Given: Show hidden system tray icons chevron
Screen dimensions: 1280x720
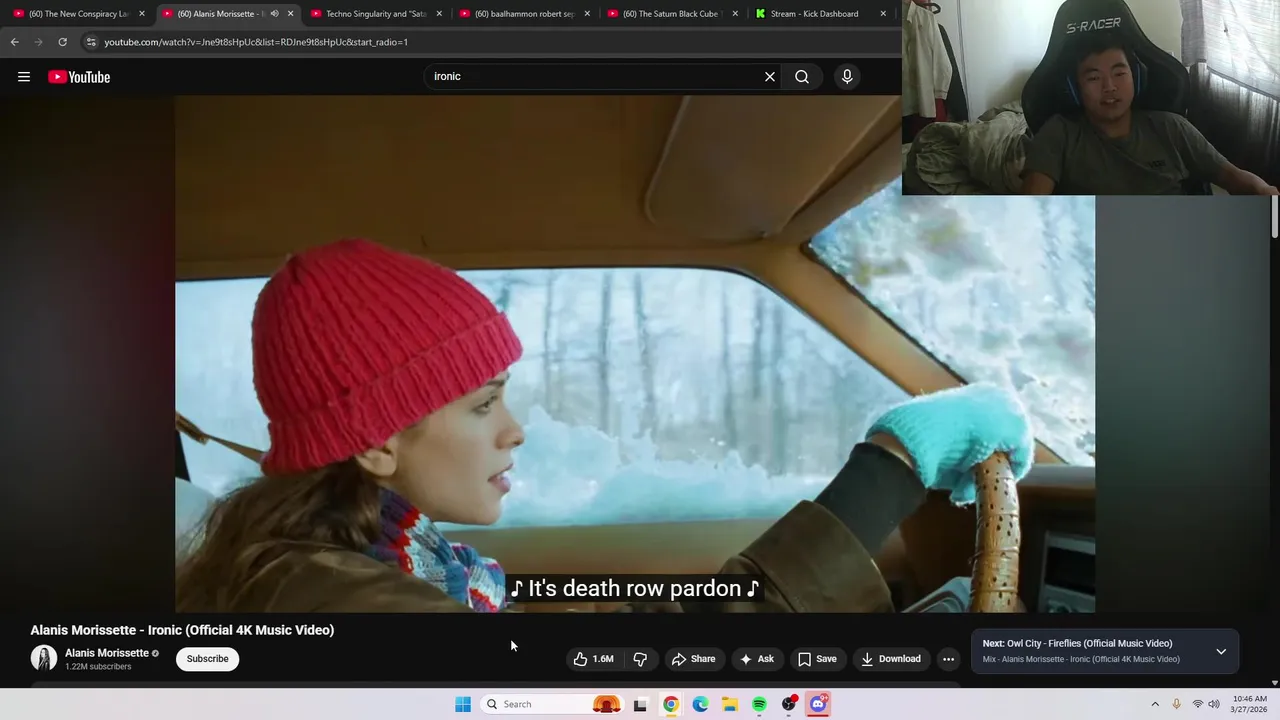Looking at the screenshot, I should point(1155,704).
